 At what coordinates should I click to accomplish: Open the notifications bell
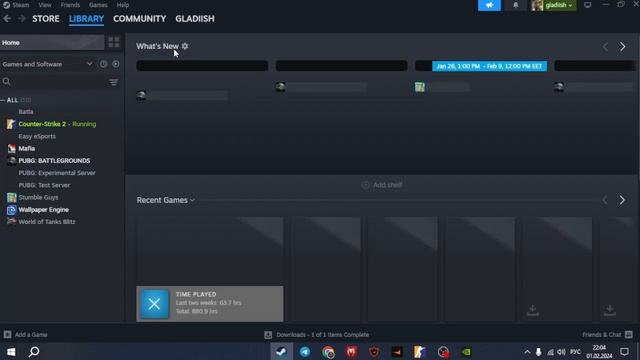pyautogui.click(x=516, y=5)
